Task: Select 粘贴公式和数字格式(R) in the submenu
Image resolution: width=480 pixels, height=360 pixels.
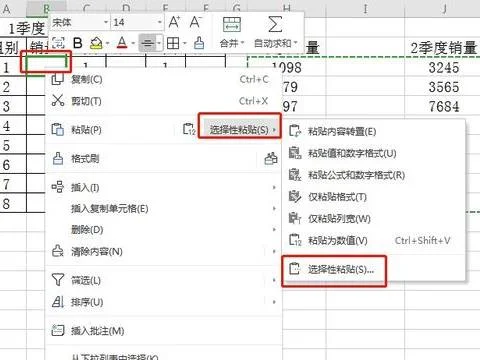Action: 373,175
